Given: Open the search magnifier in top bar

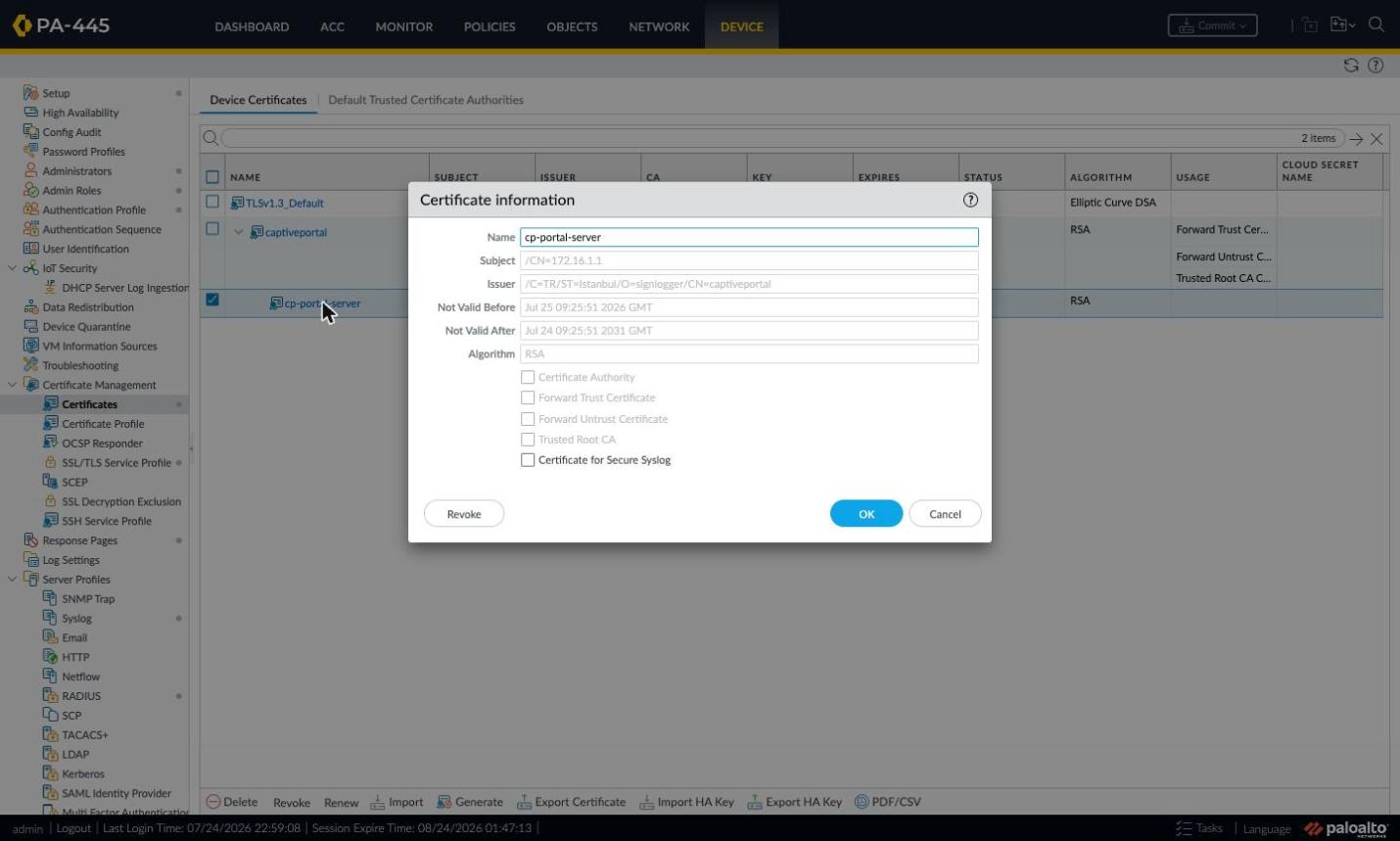Looking at the screenshot, I should [1376, 25].
